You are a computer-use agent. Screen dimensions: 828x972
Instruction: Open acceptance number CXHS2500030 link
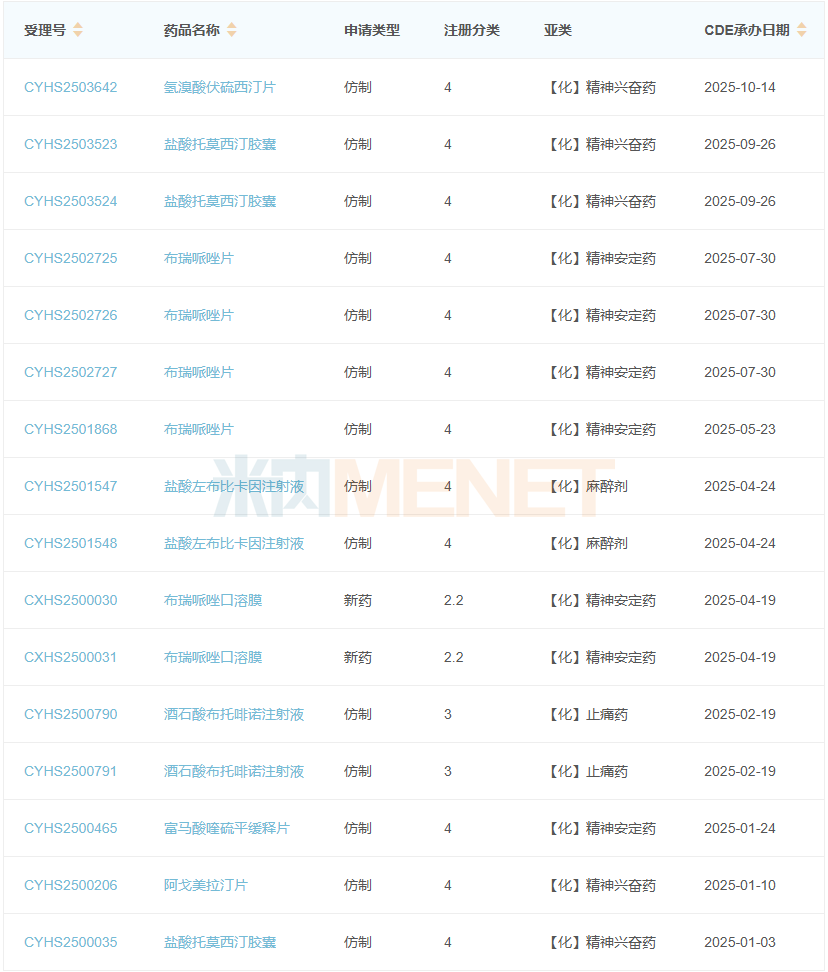70,600
